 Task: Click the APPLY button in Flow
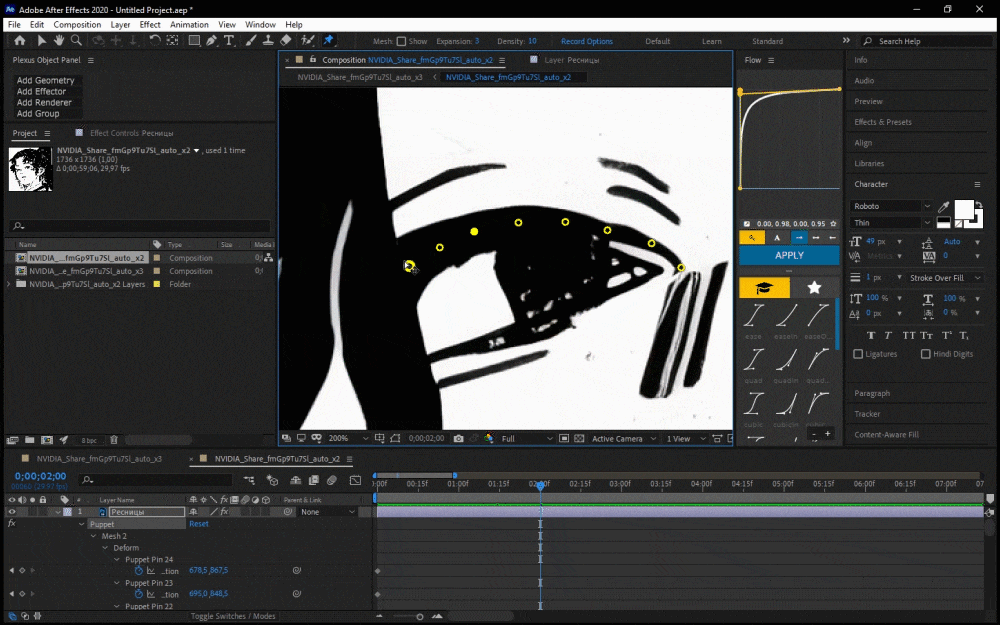tap(789, 255)
